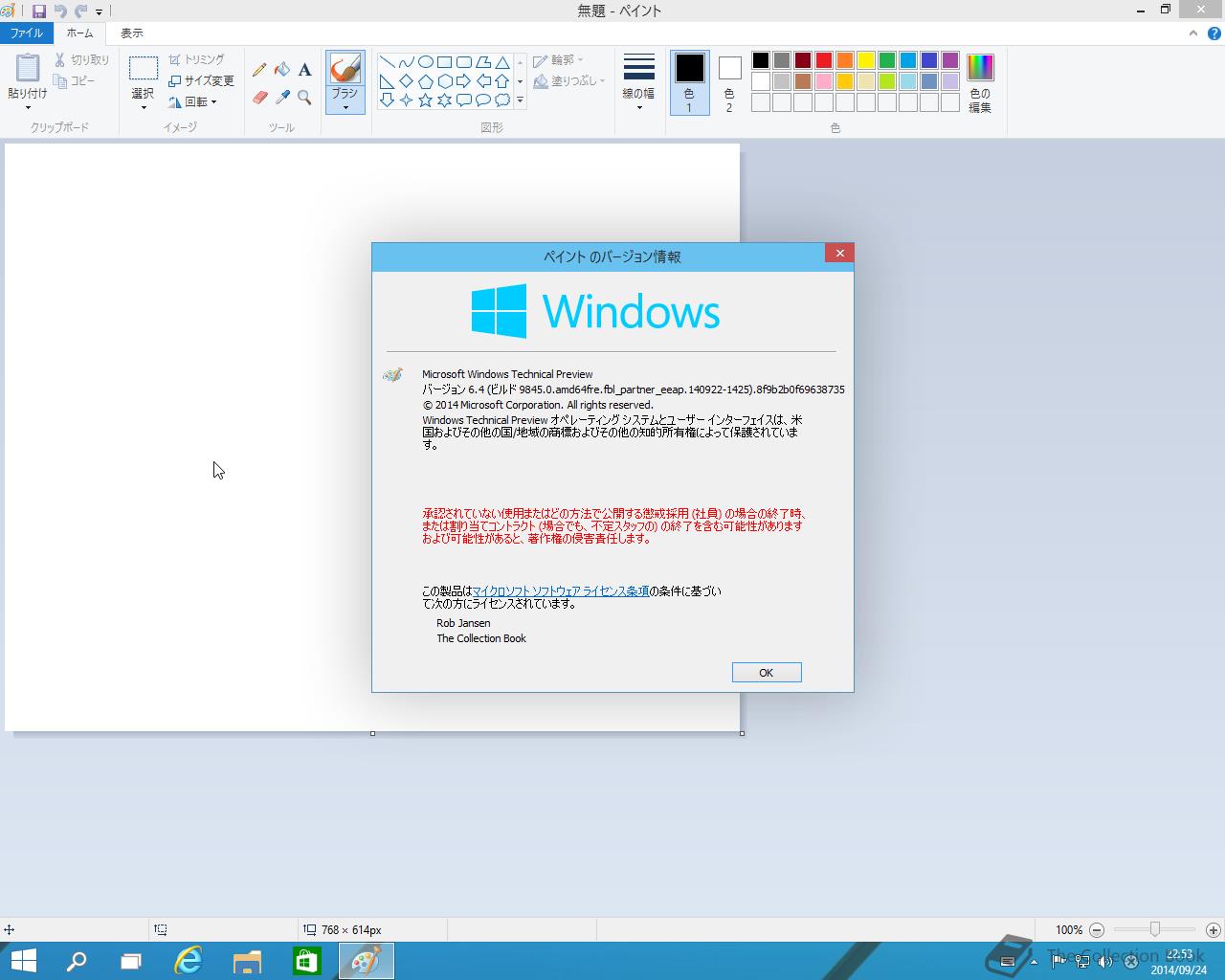Screen dimensions: 1225x980
Task: Click Resize (サイズ変更) in the ribbon
Action: (x=201, y=80)
